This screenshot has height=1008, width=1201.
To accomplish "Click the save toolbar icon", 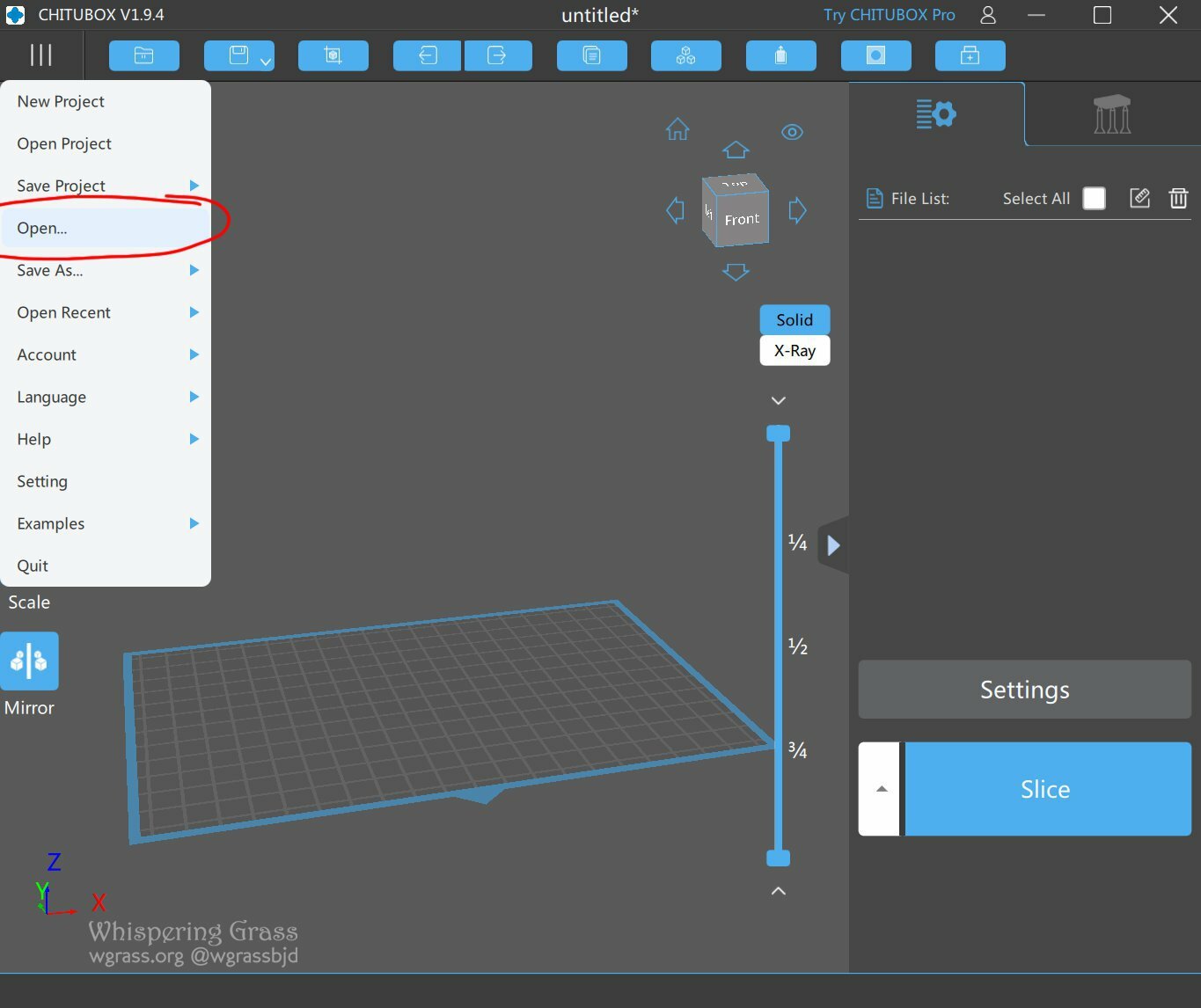I will pos(238,55).
